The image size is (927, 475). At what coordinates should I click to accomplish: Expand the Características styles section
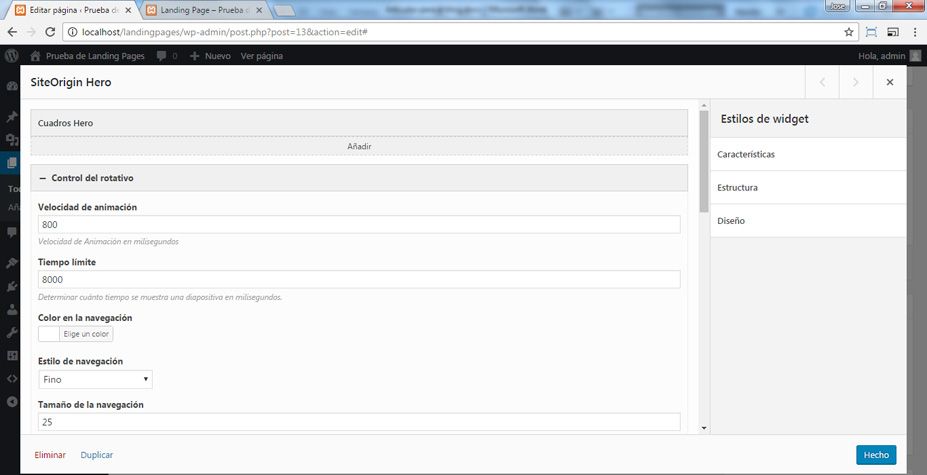[x=808, y=154]
